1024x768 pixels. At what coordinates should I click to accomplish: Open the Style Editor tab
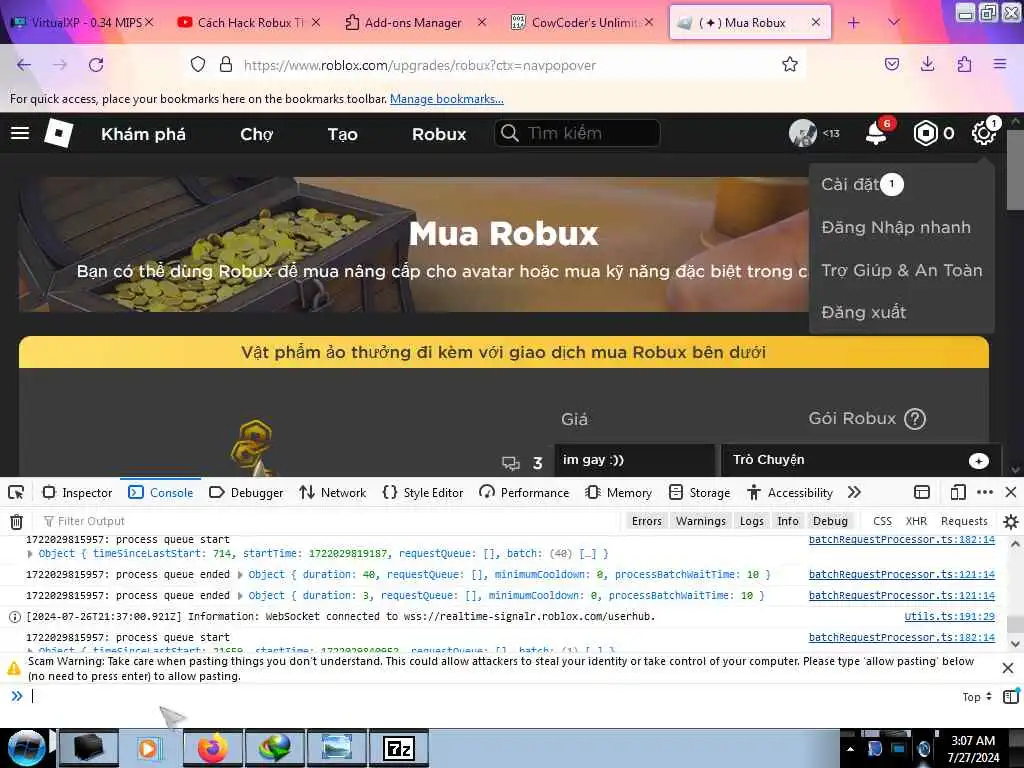point(423,492)
